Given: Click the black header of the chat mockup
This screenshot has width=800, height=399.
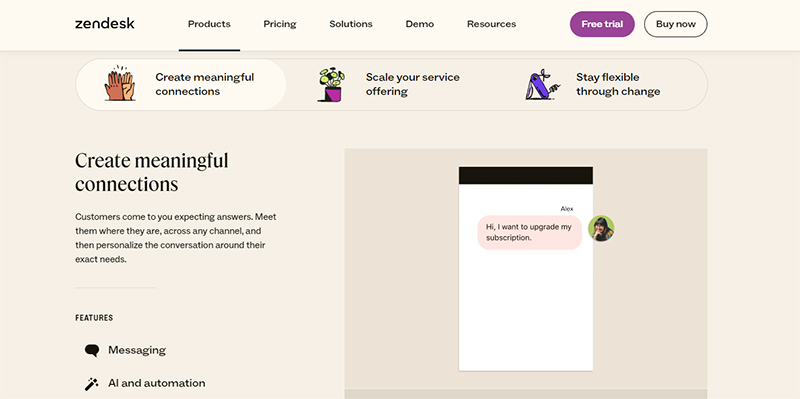Looking at the screenshot, I should [526, 175].
